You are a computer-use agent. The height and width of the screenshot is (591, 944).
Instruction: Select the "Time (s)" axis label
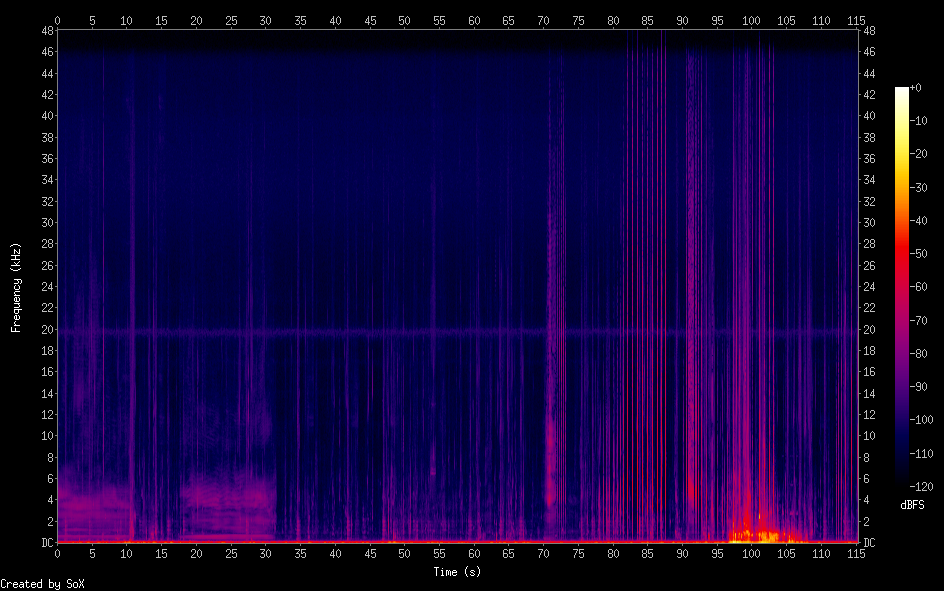coord(456,572)
